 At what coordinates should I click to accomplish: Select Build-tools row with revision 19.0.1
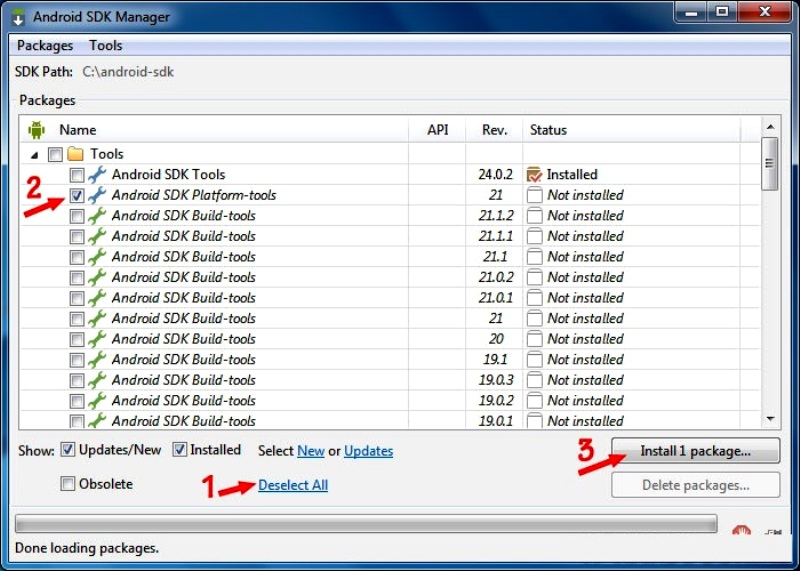tap(184, 421)
